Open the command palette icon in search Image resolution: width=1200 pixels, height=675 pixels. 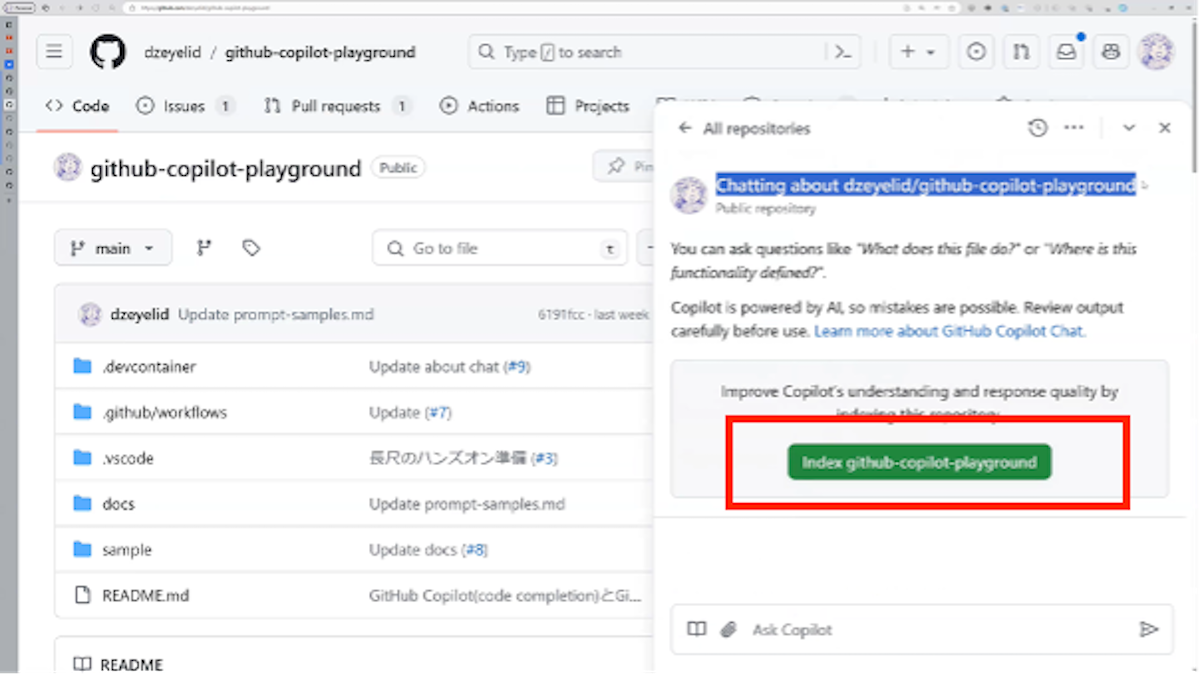[x=843, y=52]
